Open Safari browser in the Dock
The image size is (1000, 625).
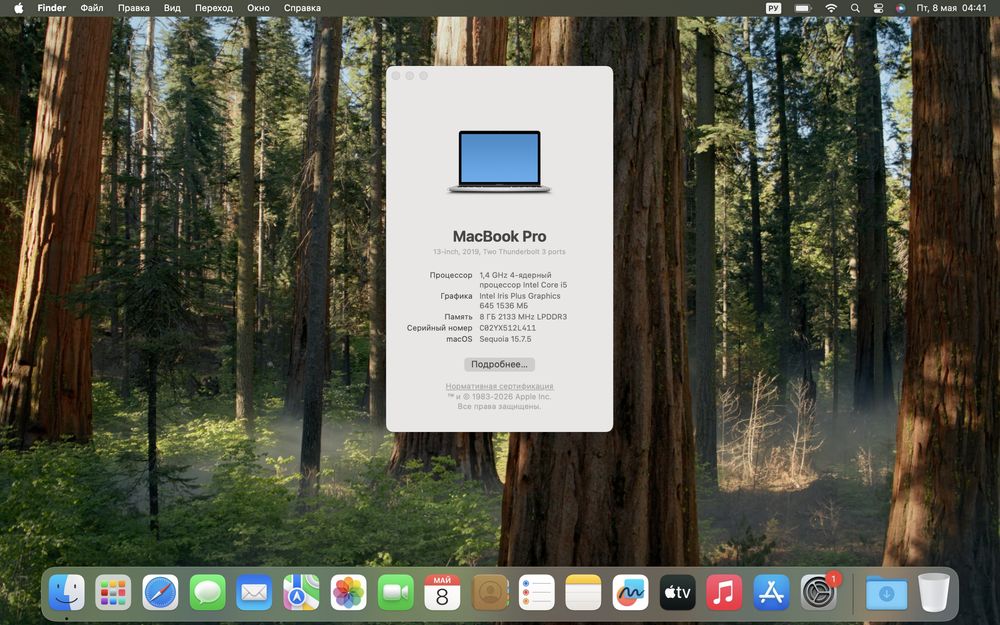[x=160, y=592]
